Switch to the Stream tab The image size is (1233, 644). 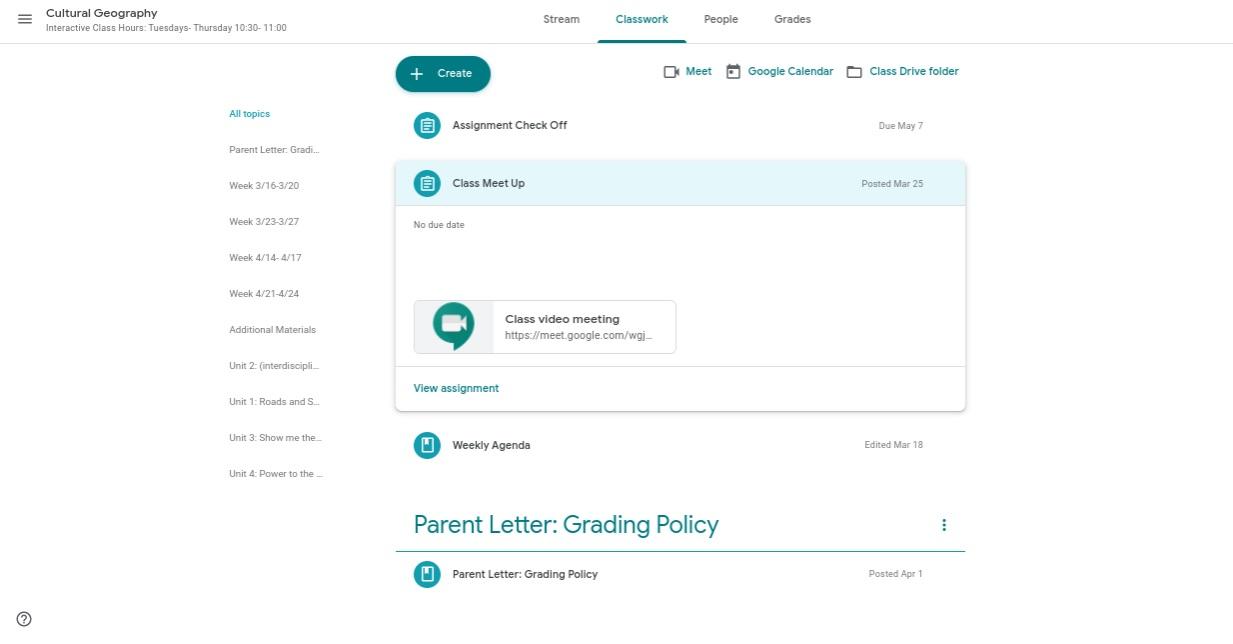[x=561, y=19]
